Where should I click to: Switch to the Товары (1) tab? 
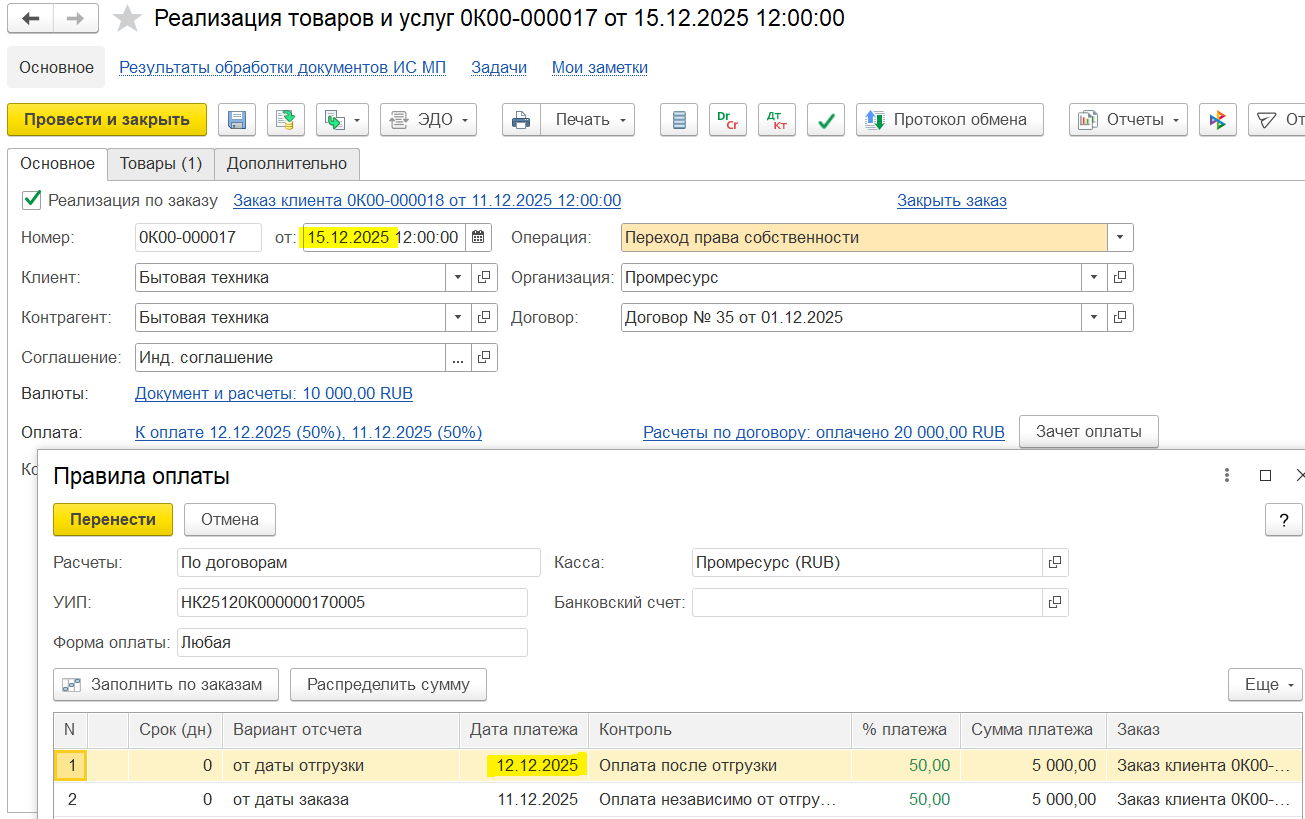[161, 163]
